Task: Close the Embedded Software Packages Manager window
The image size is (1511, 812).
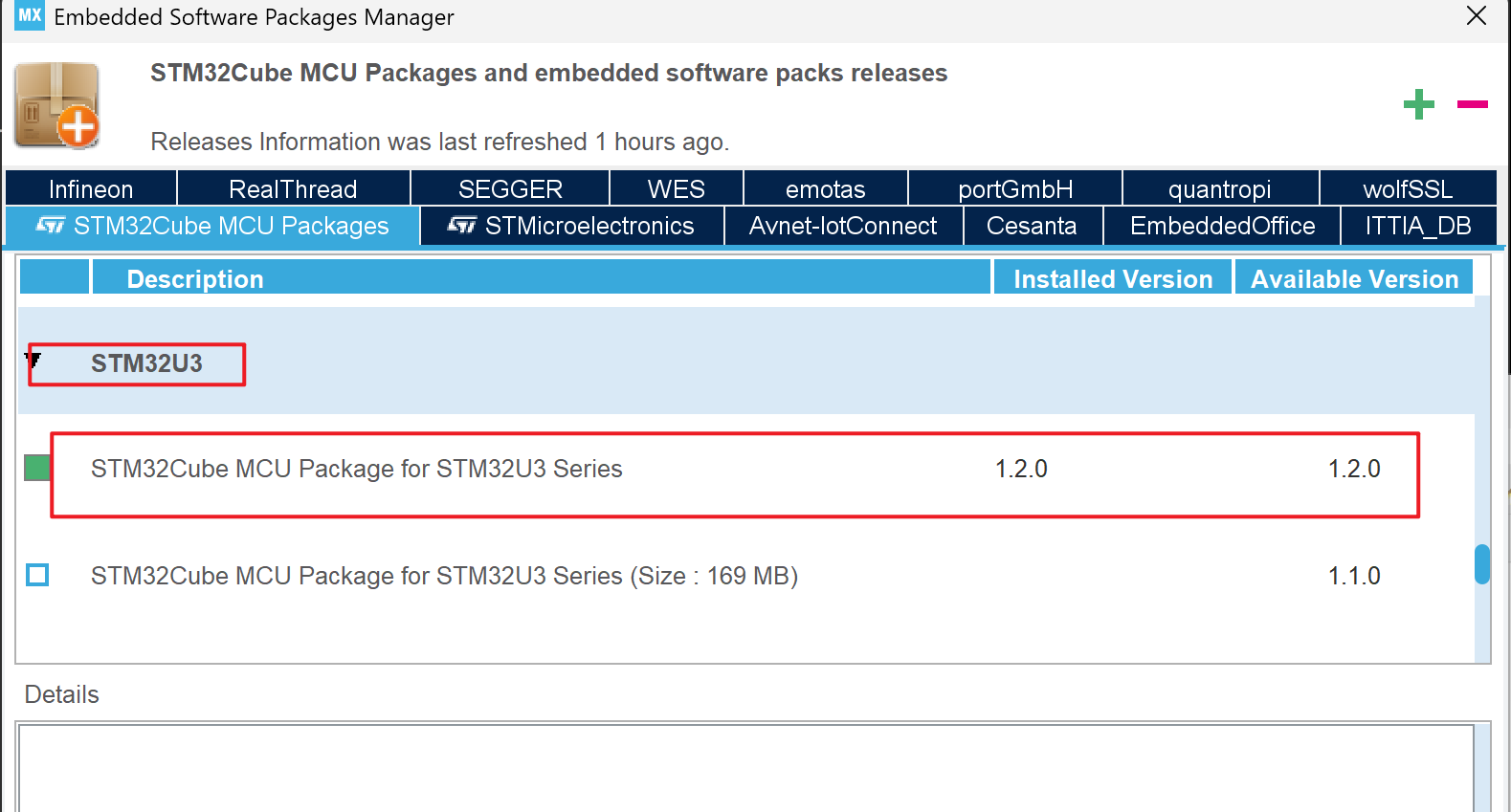Action: point(1477,15)
